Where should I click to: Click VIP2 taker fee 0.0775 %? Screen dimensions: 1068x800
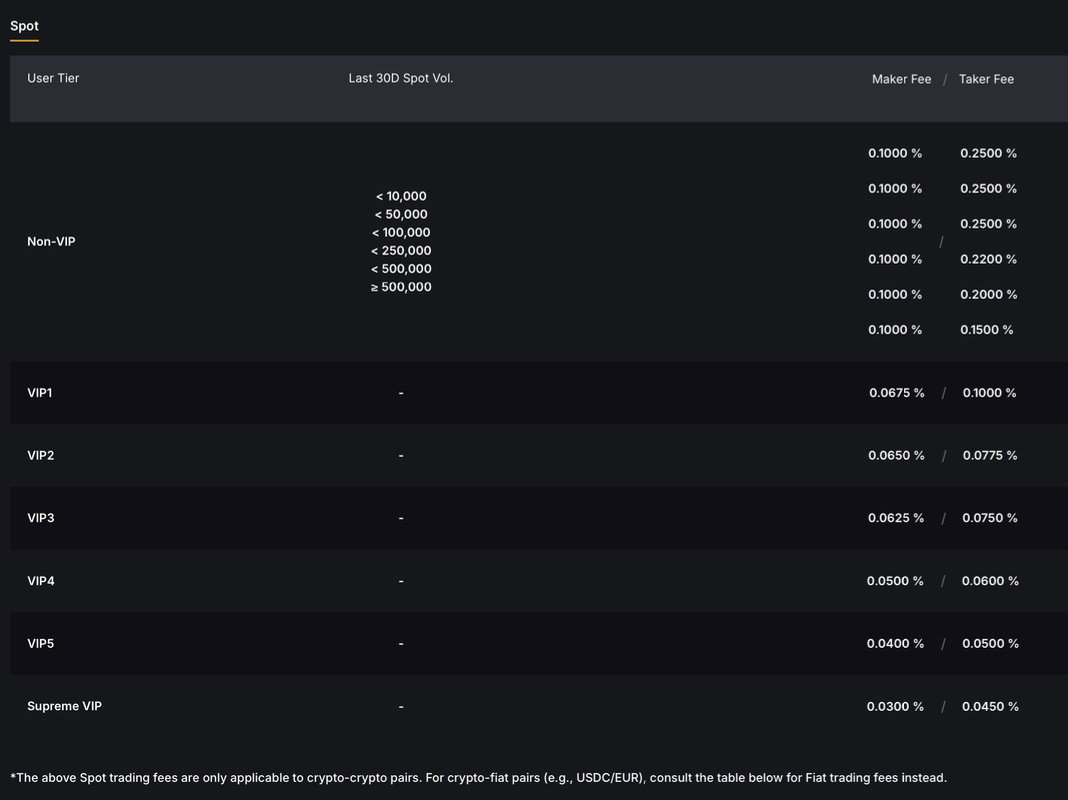tap(990, 455)
